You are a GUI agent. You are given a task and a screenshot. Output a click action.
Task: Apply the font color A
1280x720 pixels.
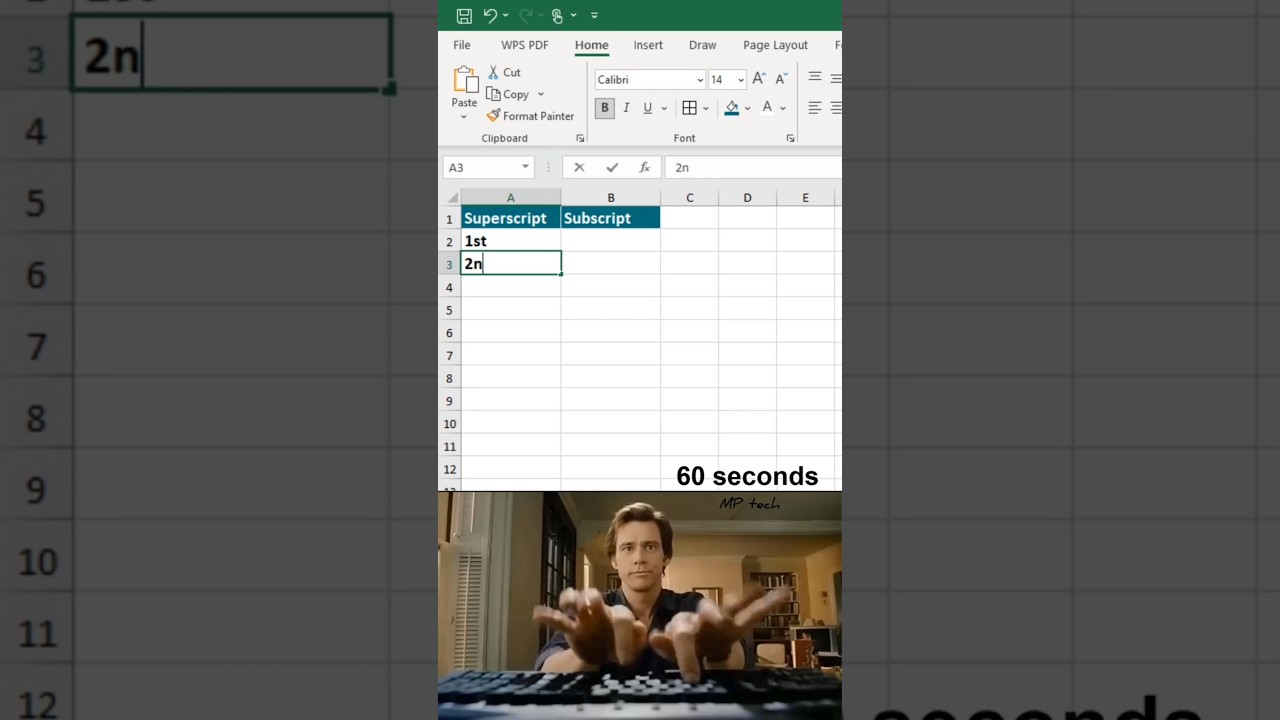click(767, 108)
